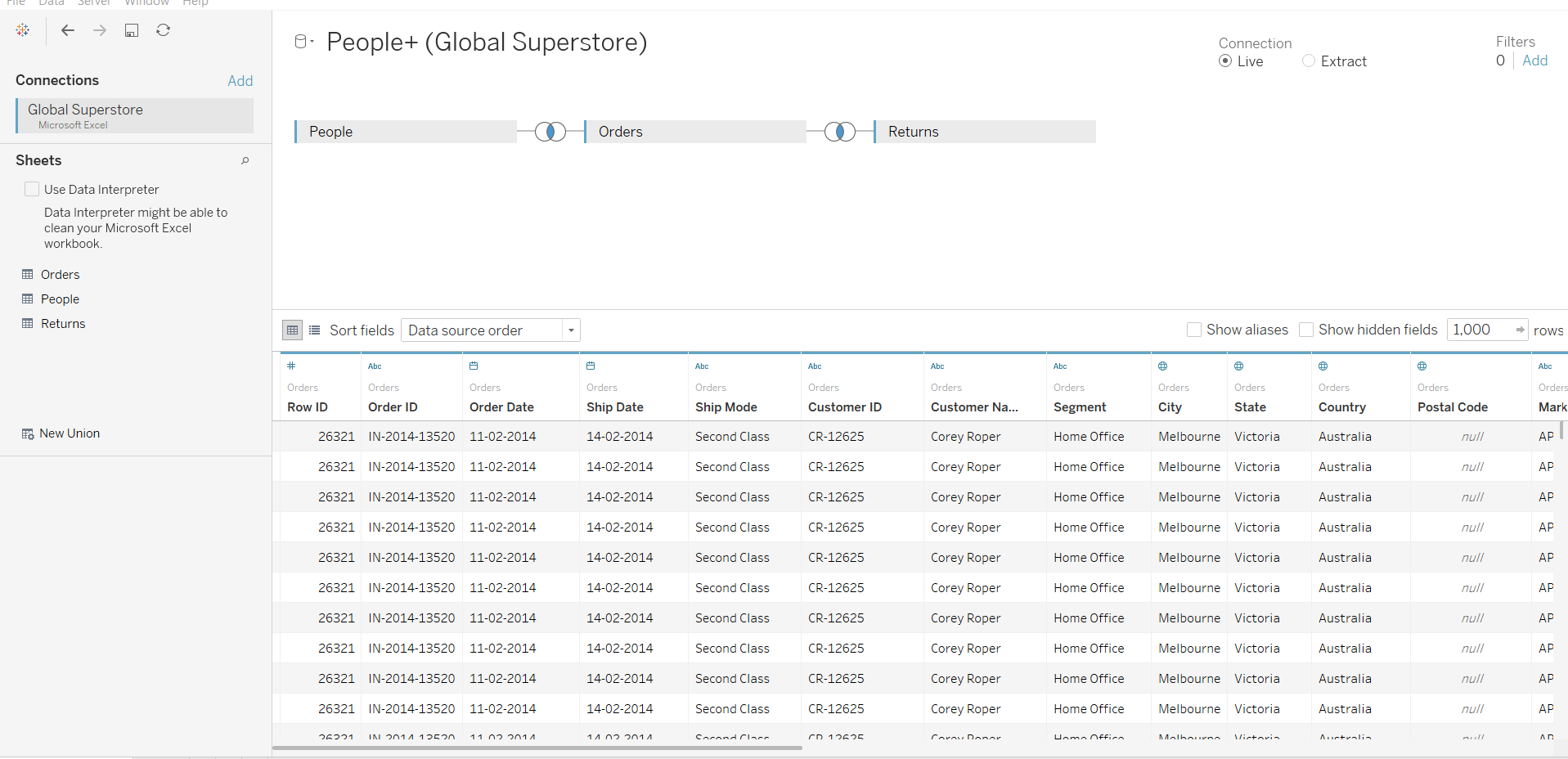Open the Window menu
The height and width of the screenshot is (759, 1568).
coord(146,3)
